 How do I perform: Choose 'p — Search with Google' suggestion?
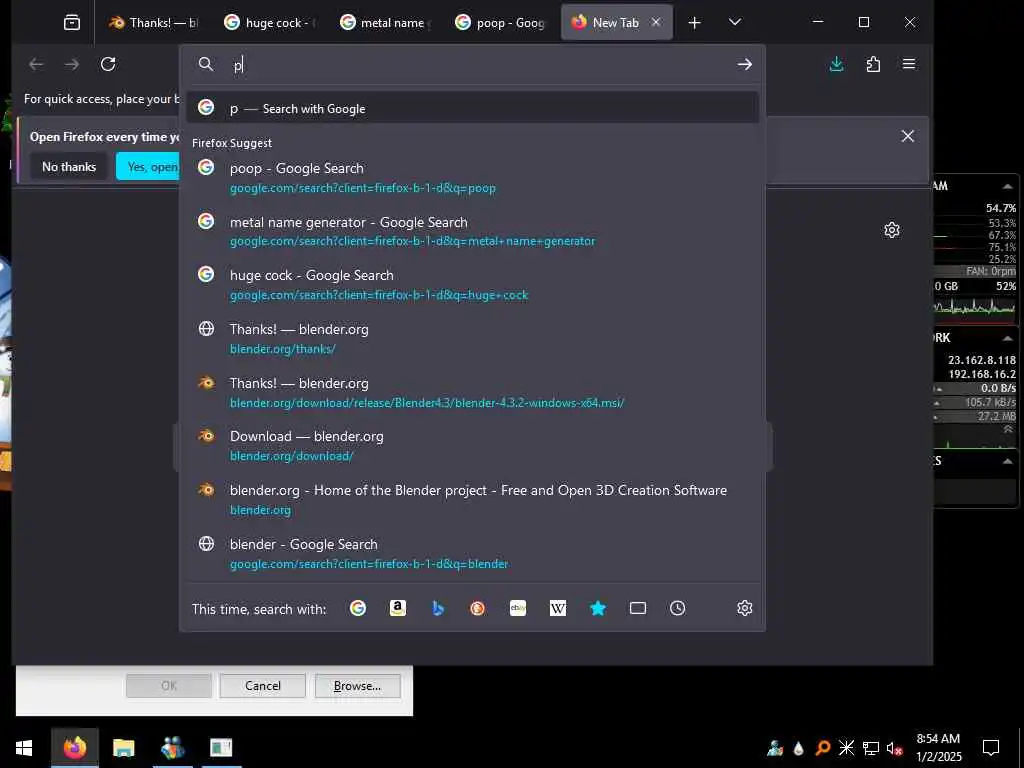(x=472, y=108)
